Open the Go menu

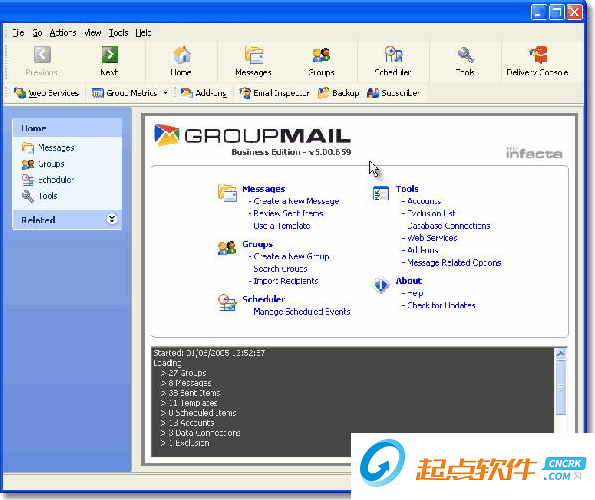[x=37, y=33]
